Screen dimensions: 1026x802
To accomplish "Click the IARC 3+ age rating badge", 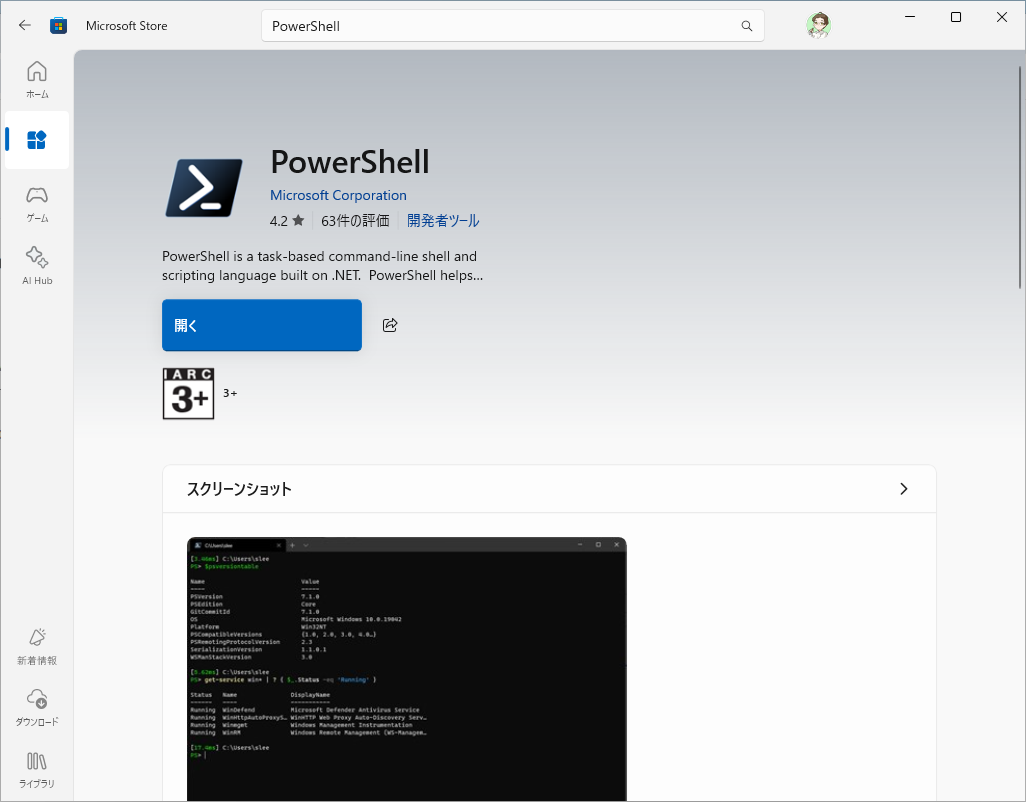I will [188, 393].
